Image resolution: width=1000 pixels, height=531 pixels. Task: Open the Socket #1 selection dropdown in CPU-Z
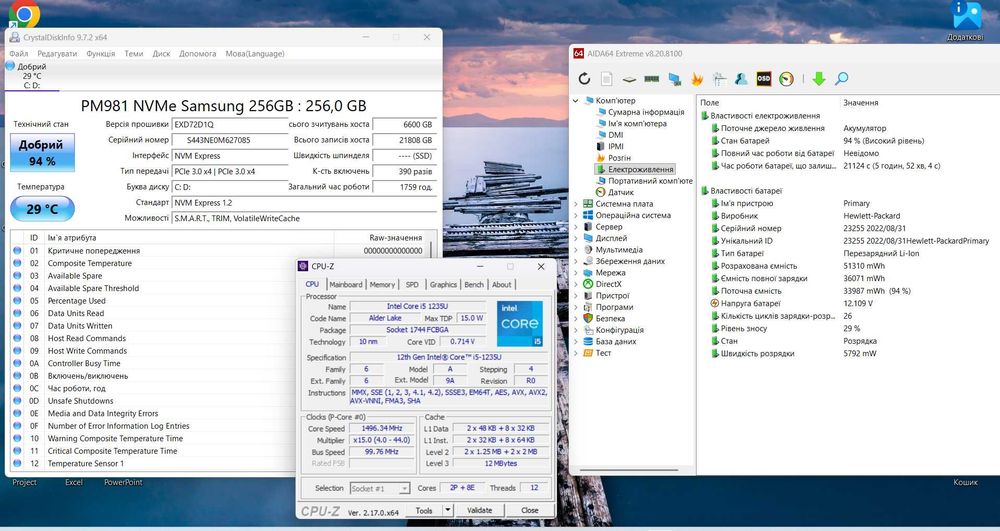pos(379,488)
